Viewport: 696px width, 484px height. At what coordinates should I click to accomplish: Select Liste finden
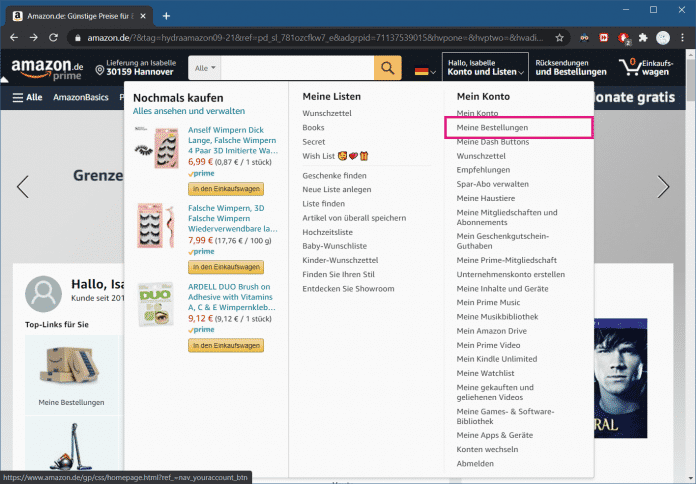[x=323, y=204]
